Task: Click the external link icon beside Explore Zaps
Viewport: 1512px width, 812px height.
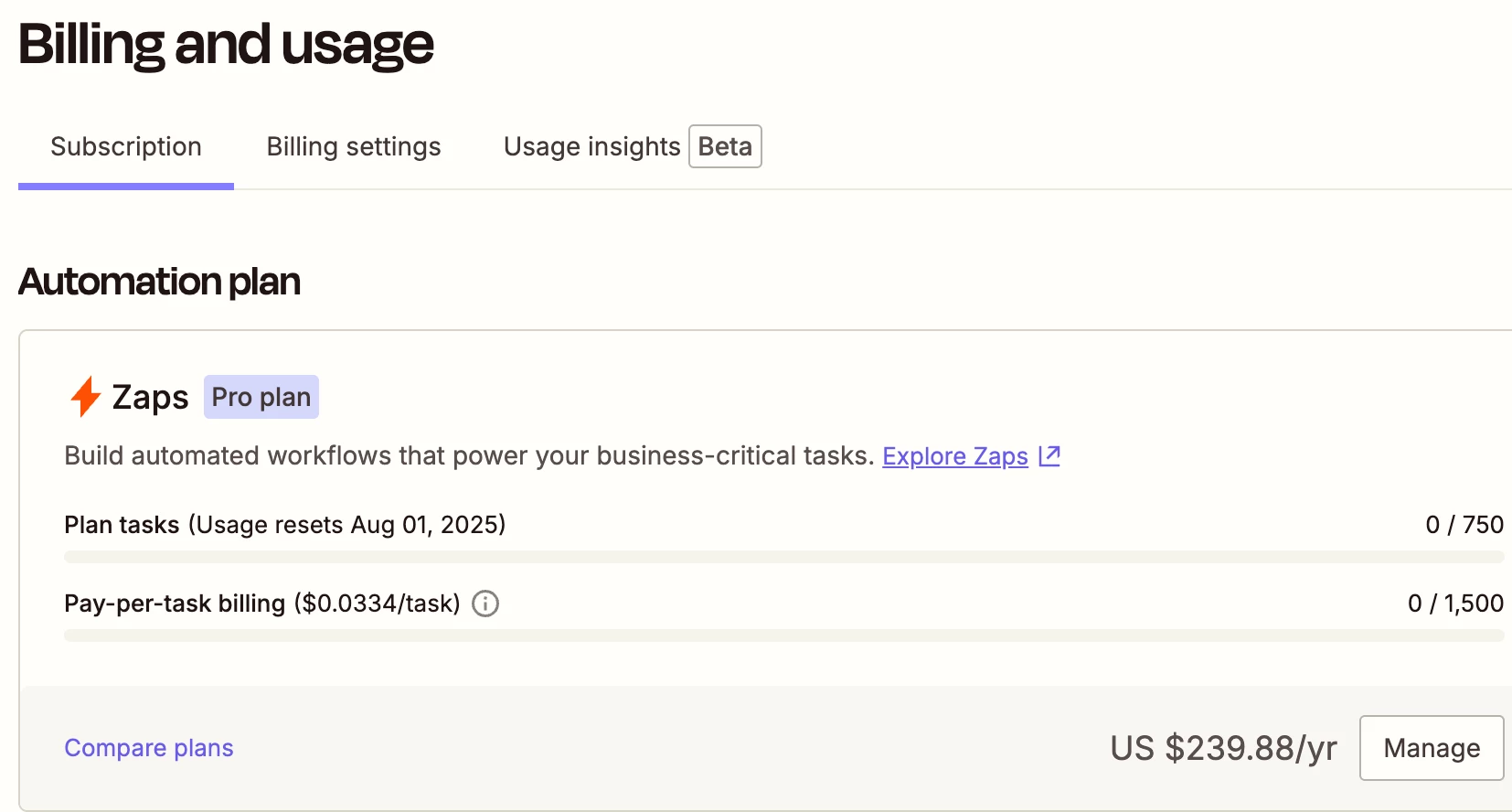Action: [x=1049, y=455]
